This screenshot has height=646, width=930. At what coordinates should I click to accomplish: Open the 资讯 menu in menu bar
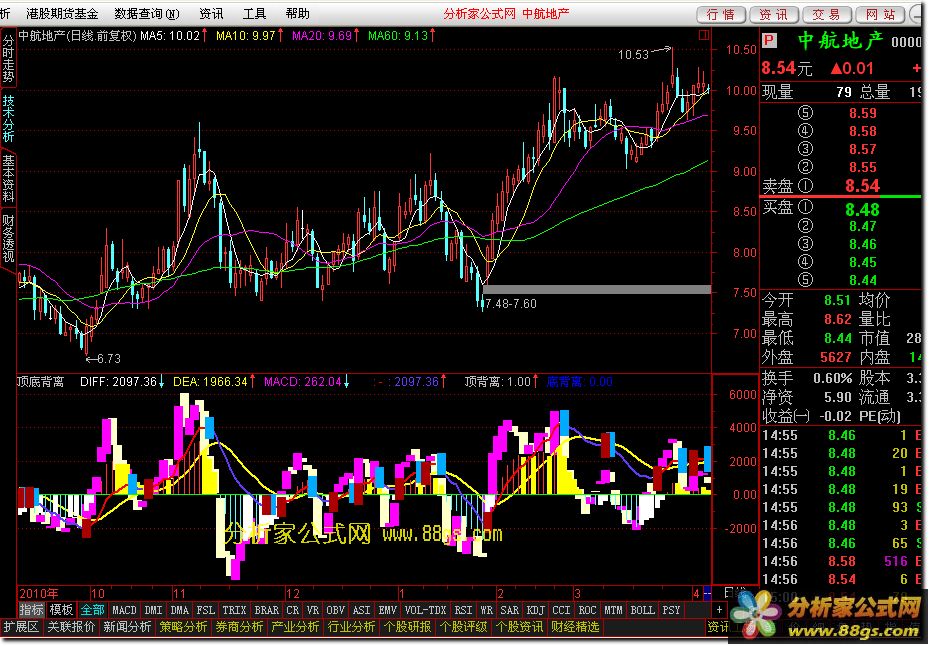pos(212,13)
